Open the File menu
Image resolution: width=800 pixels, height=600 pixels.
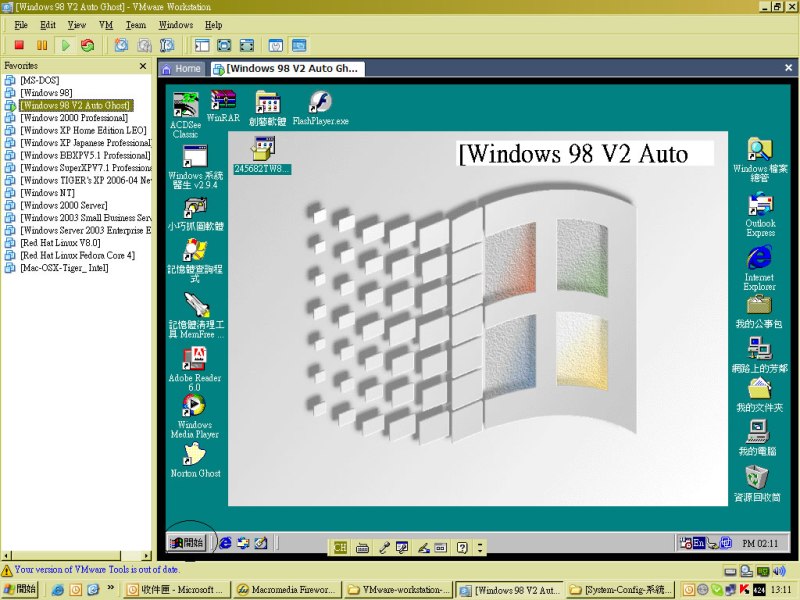[21, 25]
